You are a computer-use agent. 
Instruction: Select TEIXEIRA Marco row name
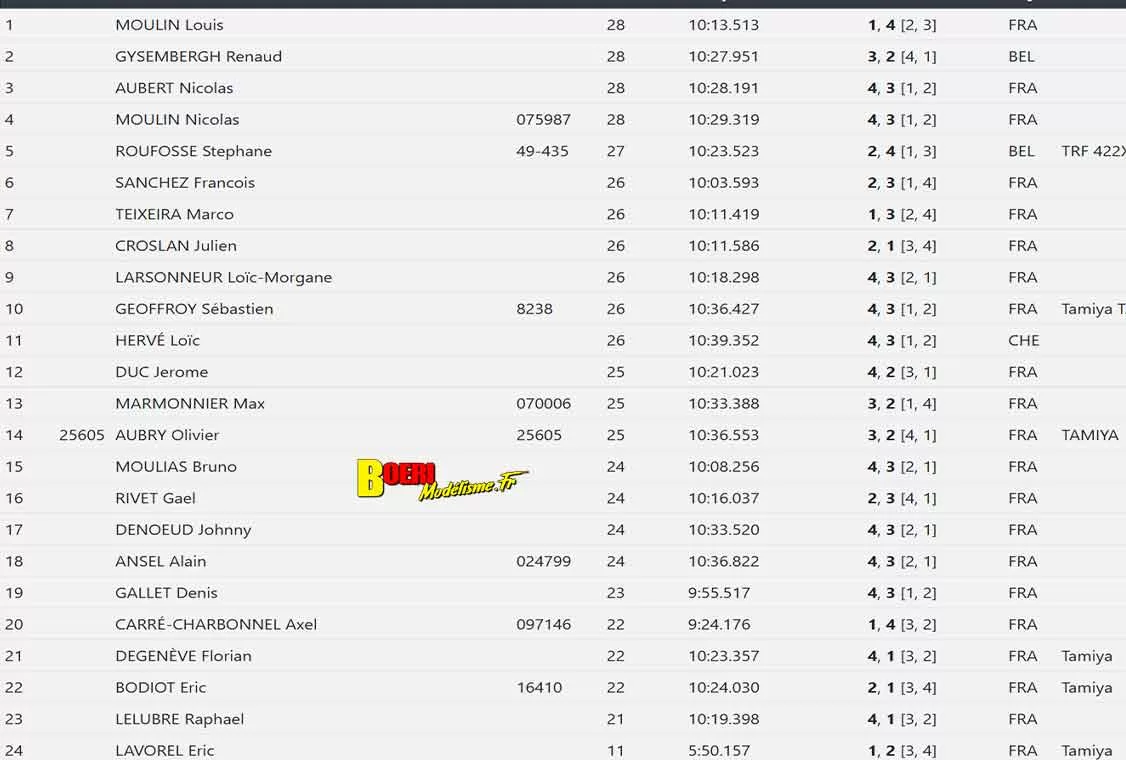(x=174, y=215)
